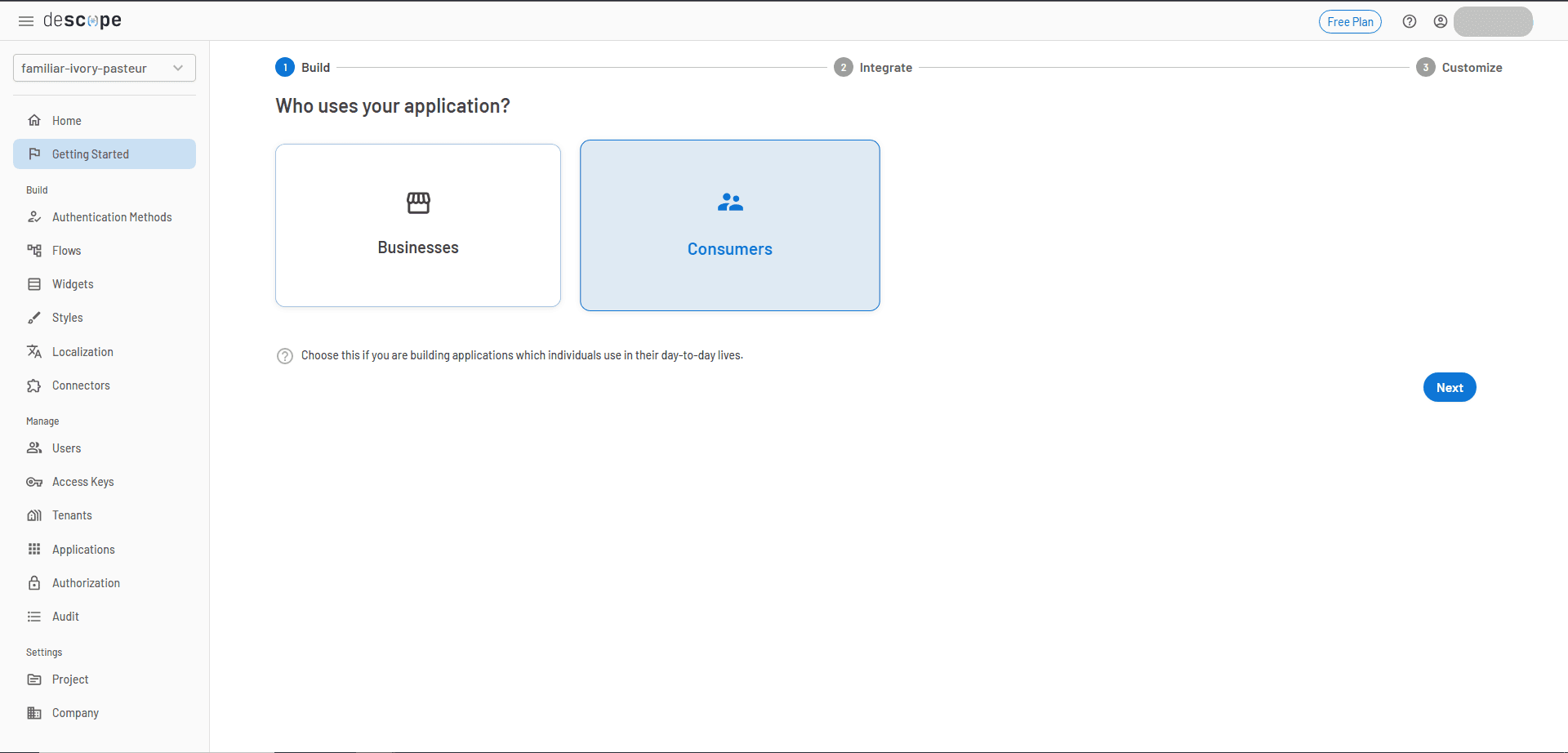1568x753 pixels.
Task: Select the Businesses option card
Action: pos(417,225)
